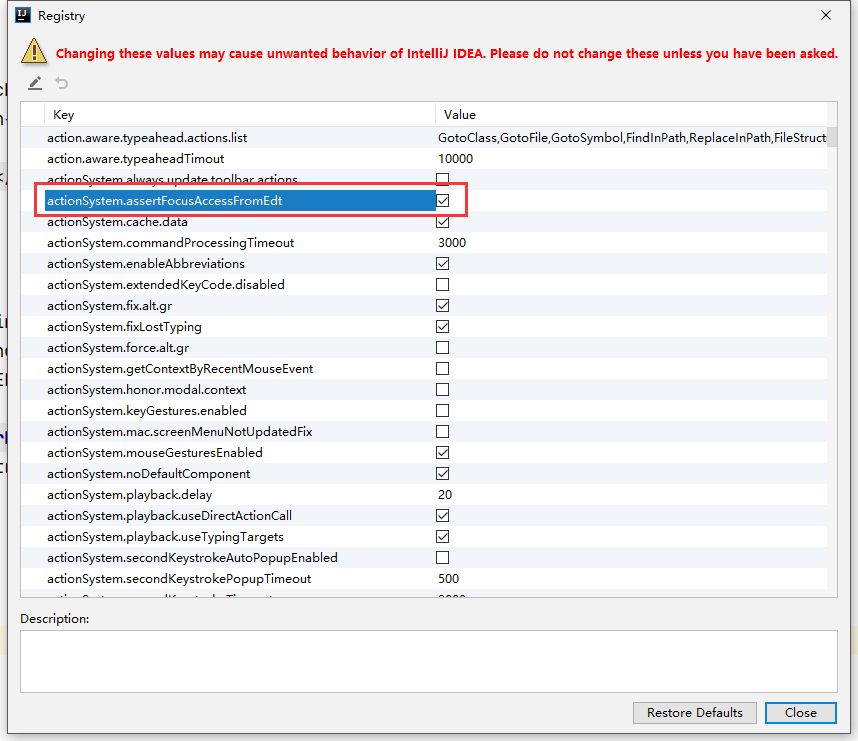Click the playback delay value 20

[445, 495]
